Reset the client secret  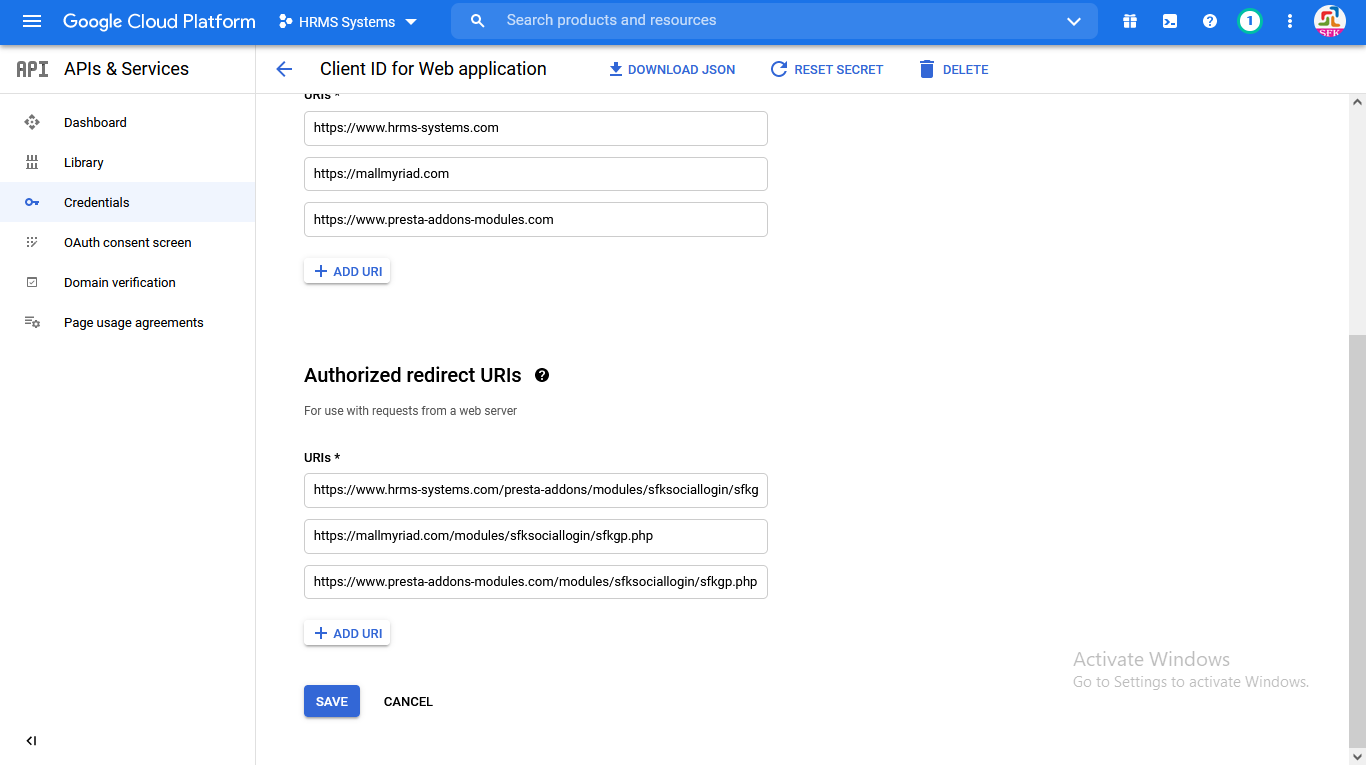pos(827,69)
